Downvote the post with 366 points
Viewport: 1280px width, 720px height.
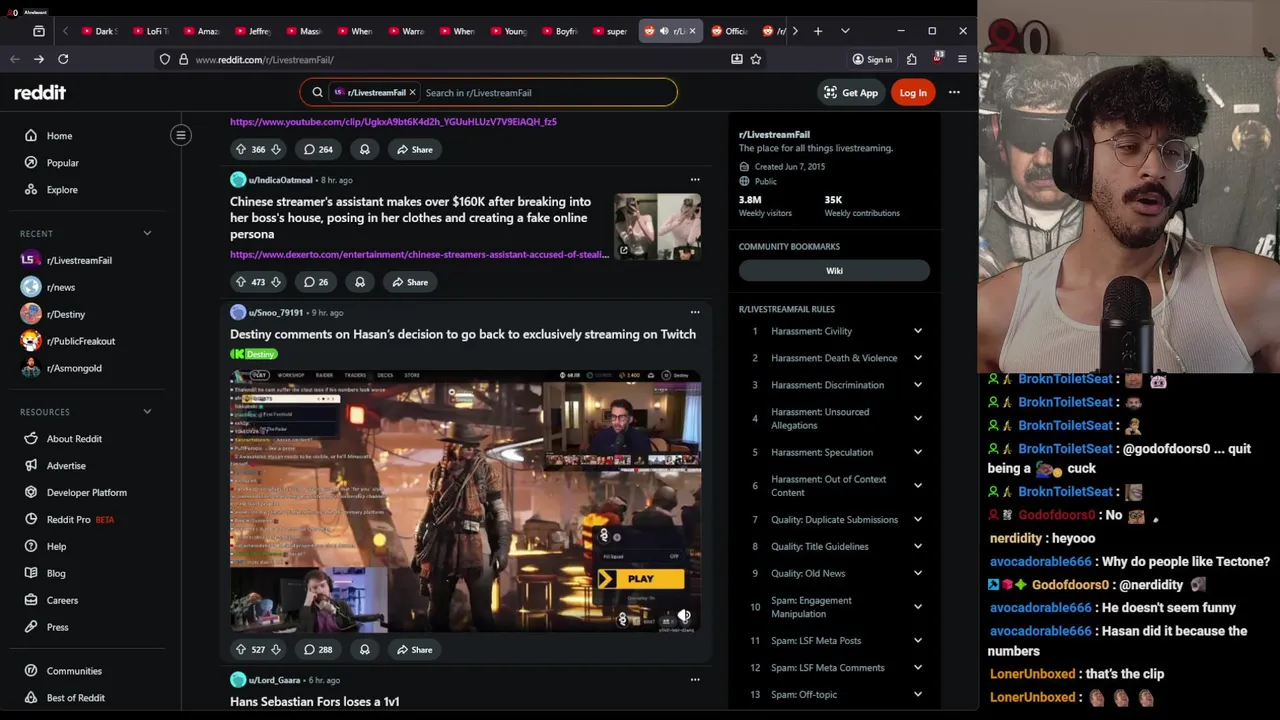point(276,149)
